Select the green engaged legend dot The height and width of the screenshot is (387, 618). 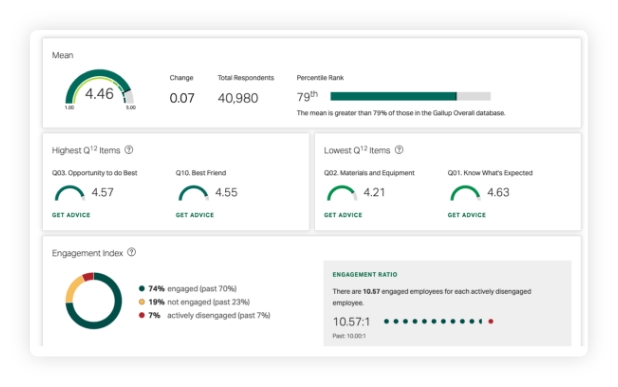point(142,288)
